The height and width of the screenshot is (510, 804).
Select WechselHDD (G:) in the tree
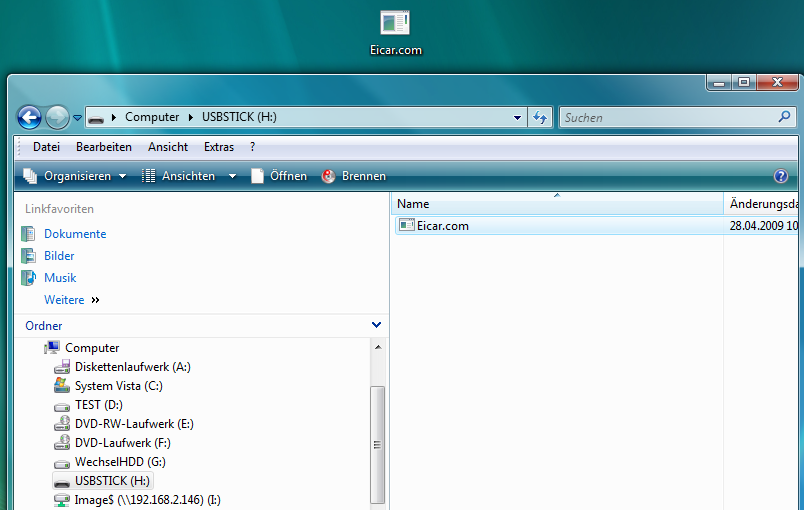click(x=120, y=462)
